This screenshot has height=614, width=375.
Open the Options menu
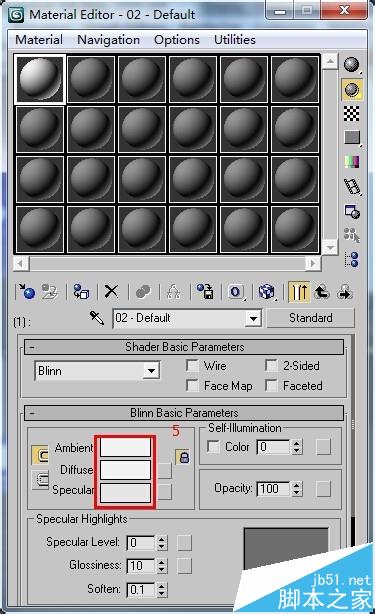tap(177, 40)
